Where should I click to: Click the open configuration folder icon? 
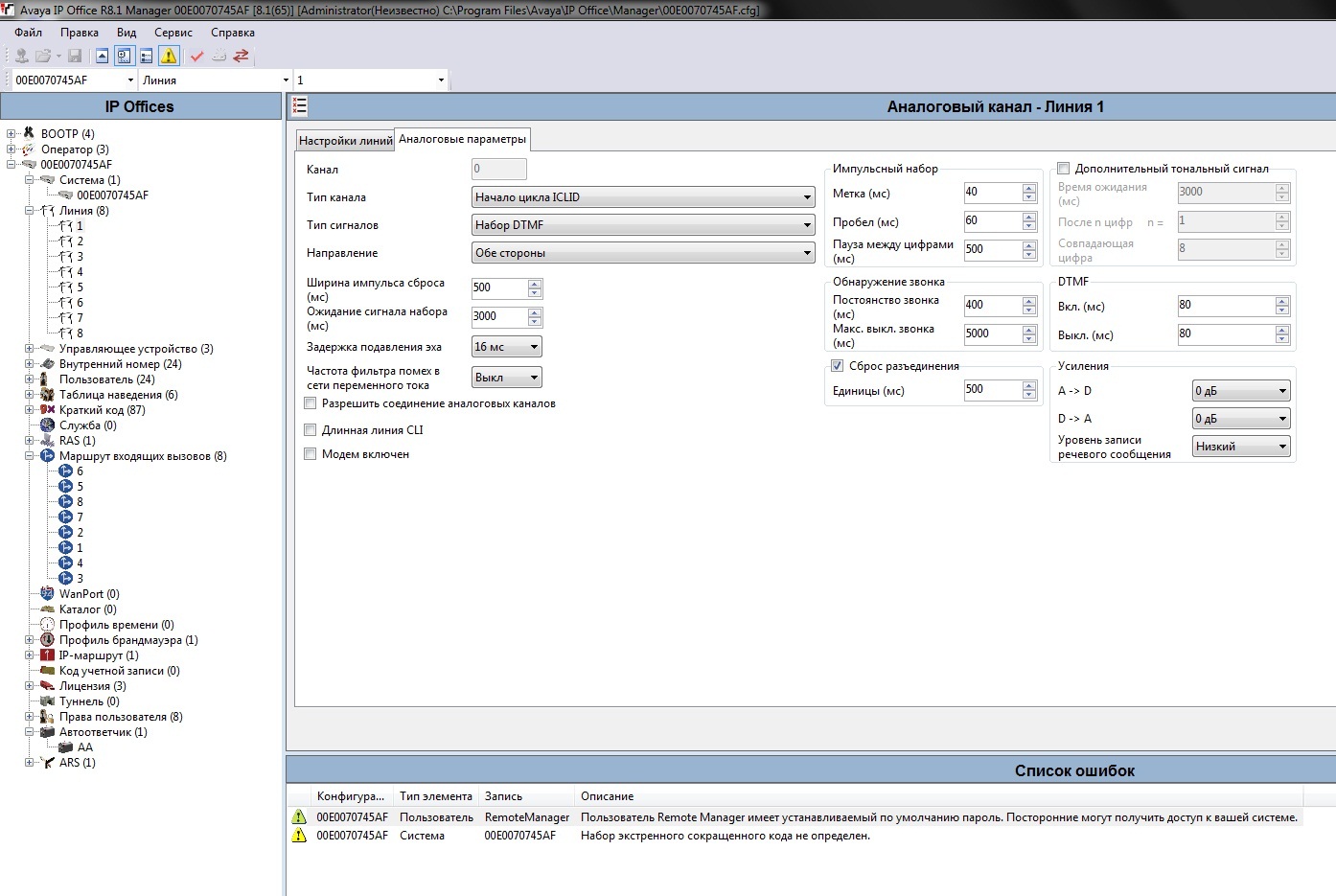43,56
